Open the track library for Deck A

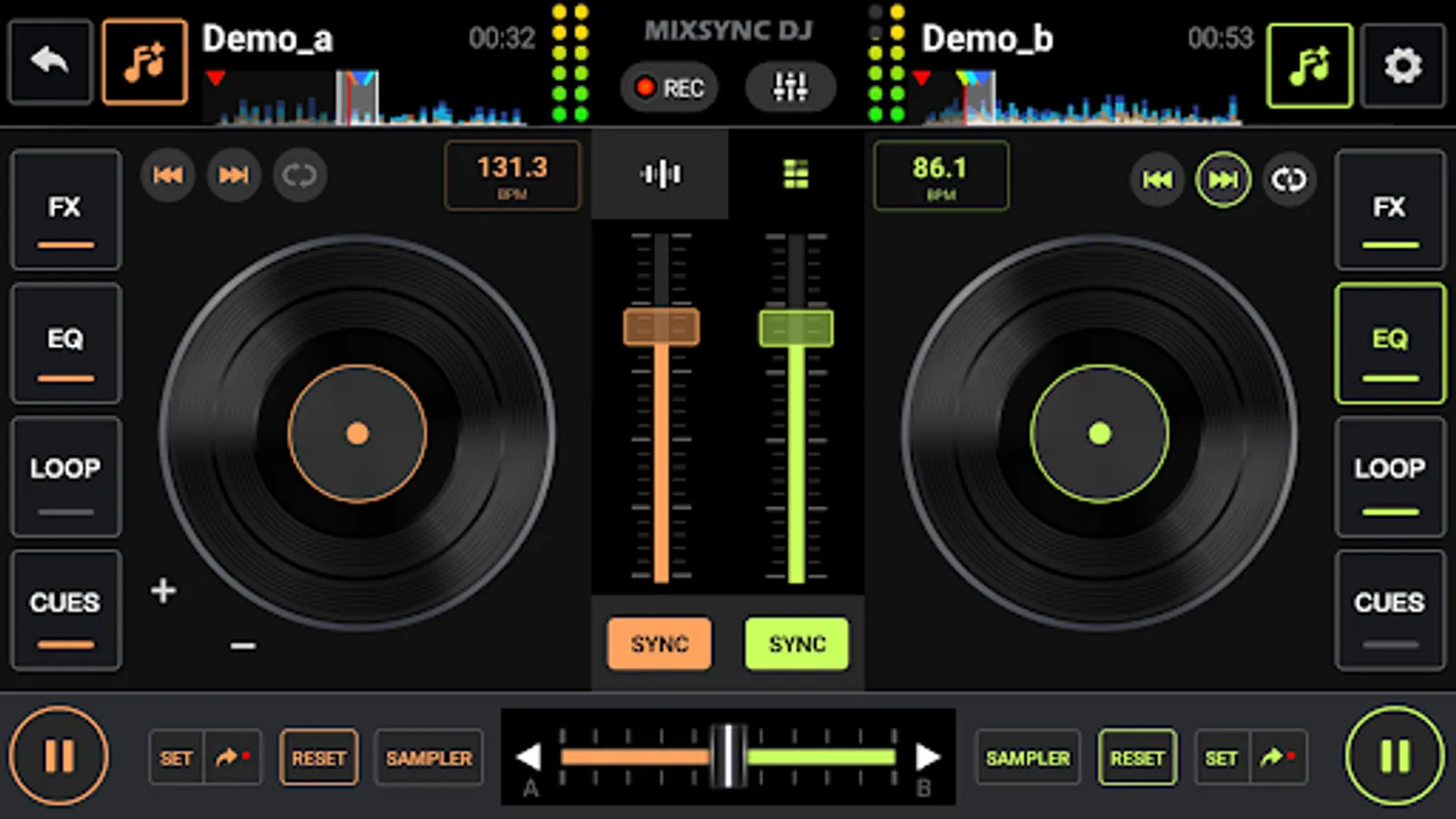(x=145, y=61)
